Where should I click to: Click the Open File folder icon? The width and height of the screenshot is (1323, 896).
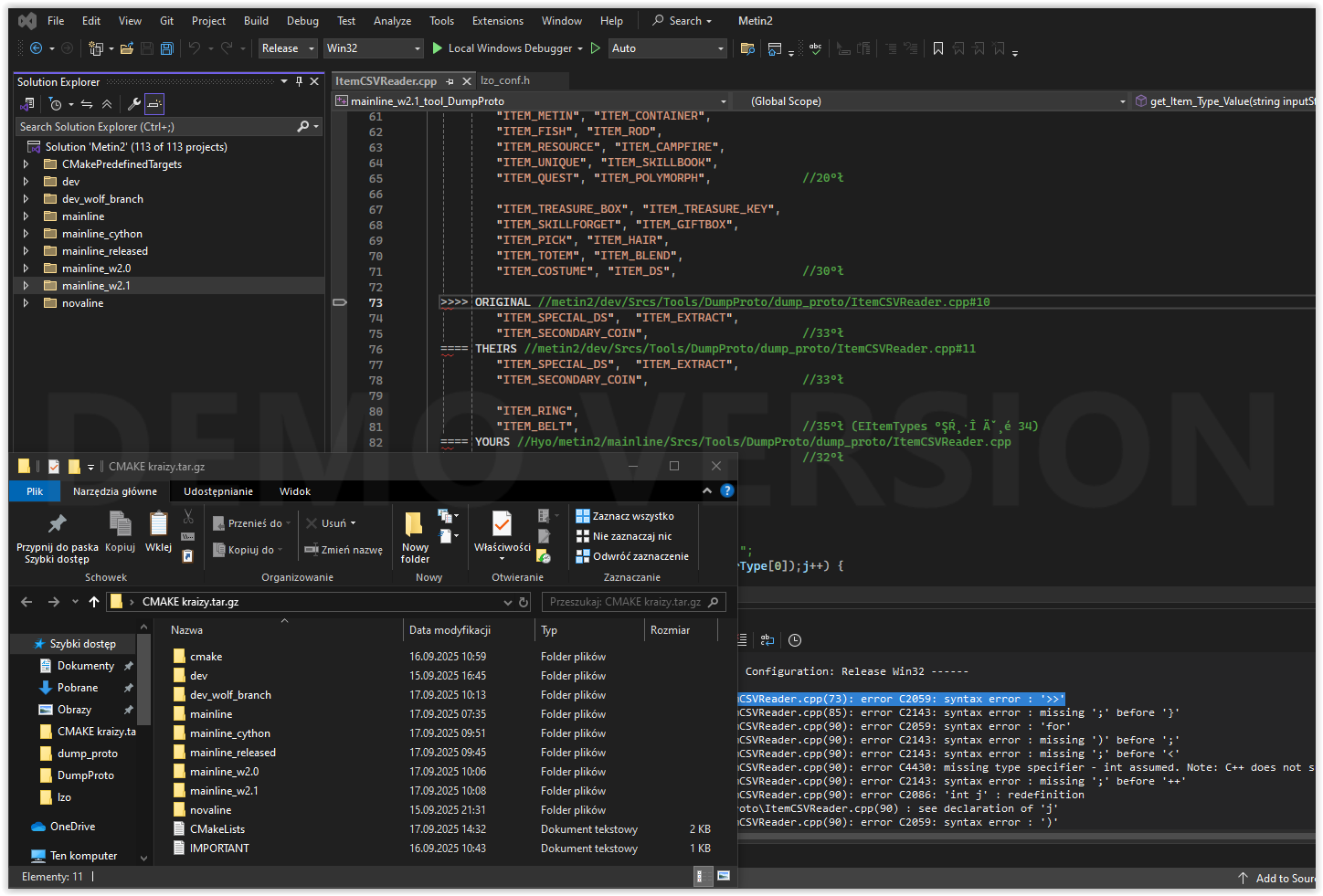pos(127,48)
